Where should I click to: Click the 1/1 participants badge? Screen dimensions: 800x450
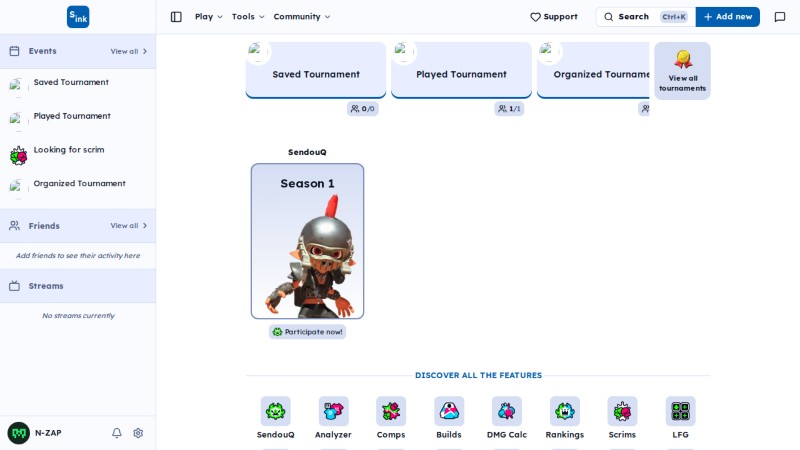pyautogui.click(x=509, y=109)
